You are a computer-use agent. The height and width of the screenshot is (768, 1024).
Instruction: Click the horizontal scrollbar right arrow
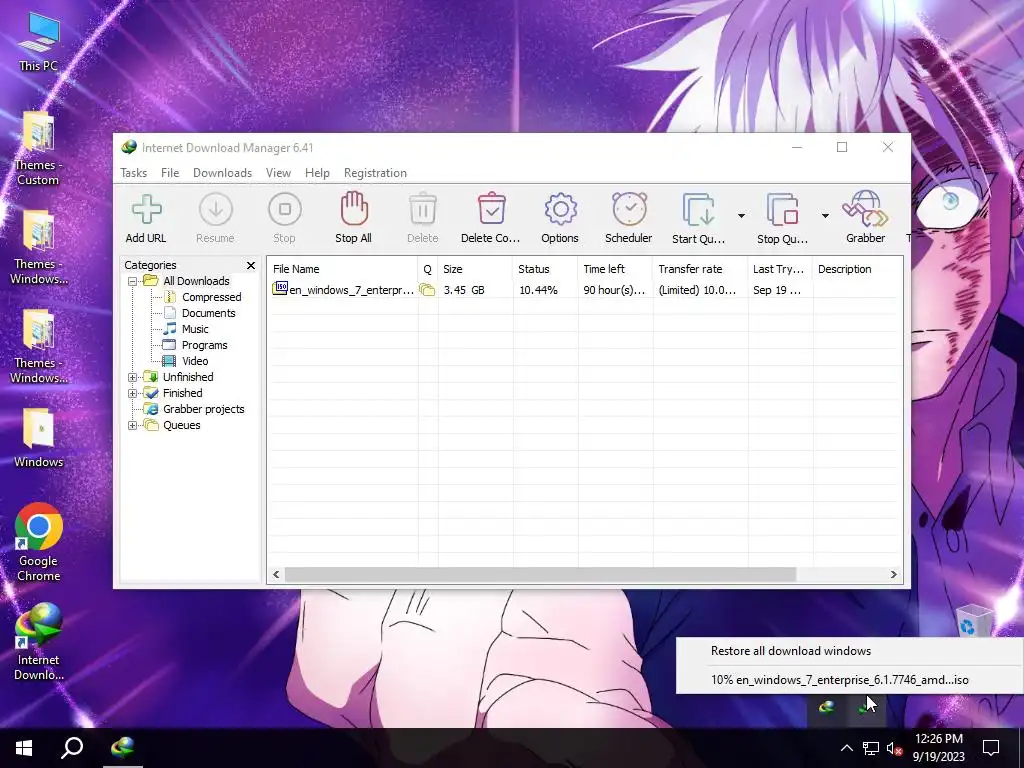click(894, 575)
